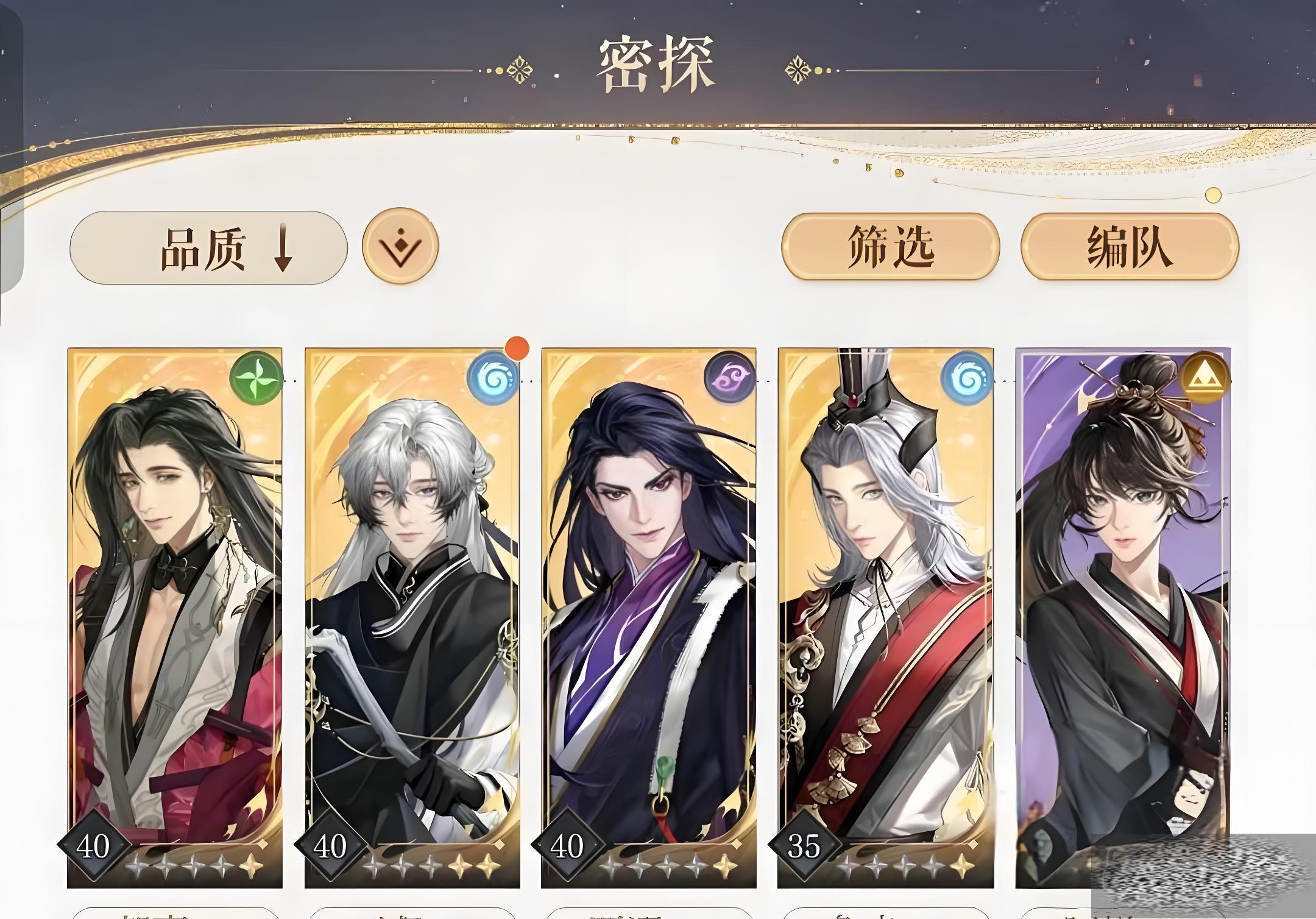The width and height of the screenshot is (1316, 919).
Task: Tap the star rating row on the third card
Action: point(668,865)
